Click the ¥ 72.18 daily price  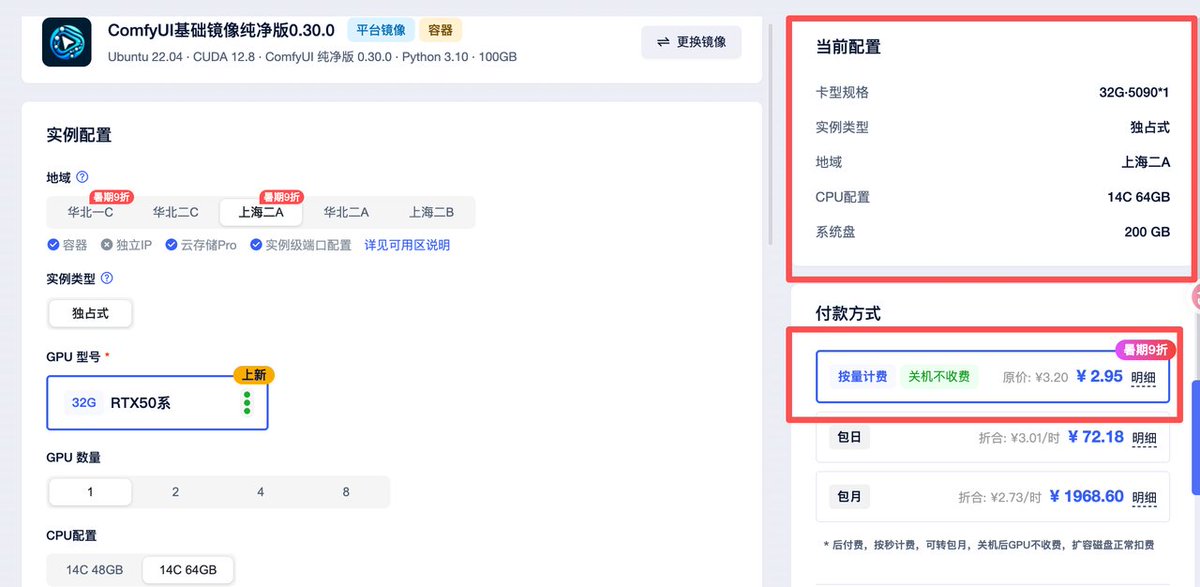[x=1095, y=437]
